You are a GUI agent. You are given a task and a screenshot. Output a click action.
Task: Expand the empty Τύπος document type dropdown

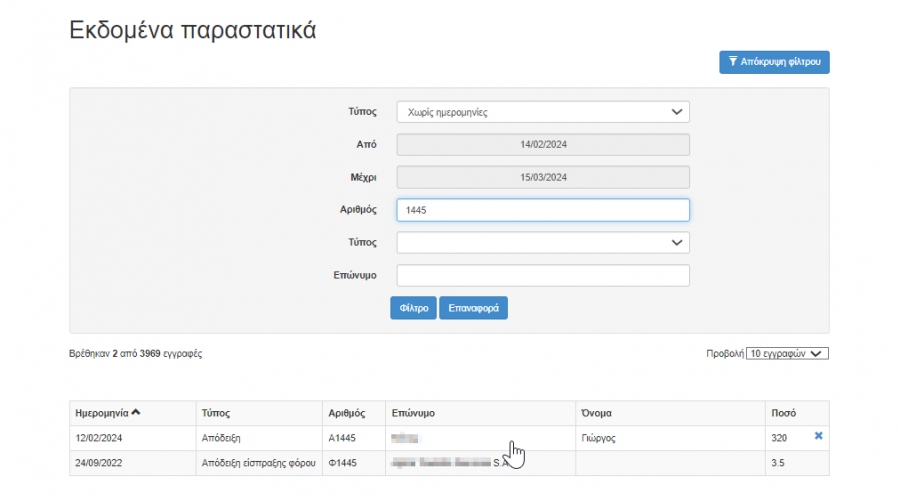[x=542, y=242]
